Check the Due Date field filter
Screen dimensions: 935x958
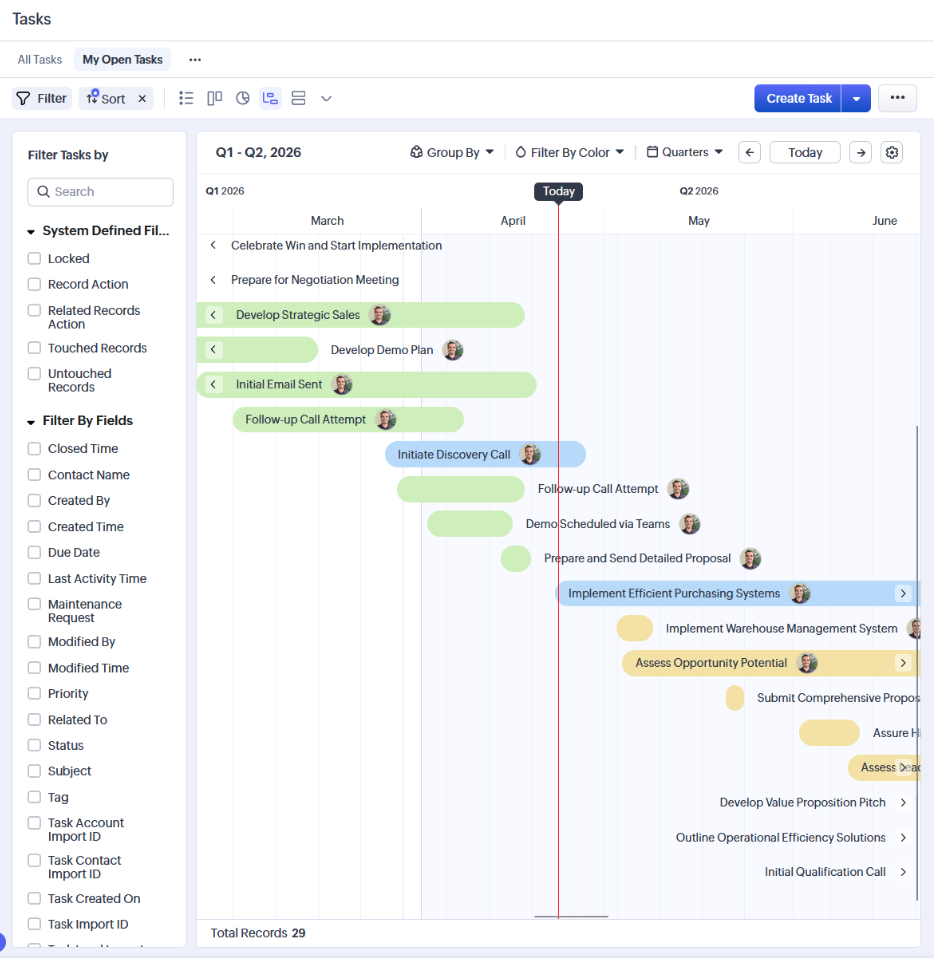pyautogui.click(x=34, y=553)
